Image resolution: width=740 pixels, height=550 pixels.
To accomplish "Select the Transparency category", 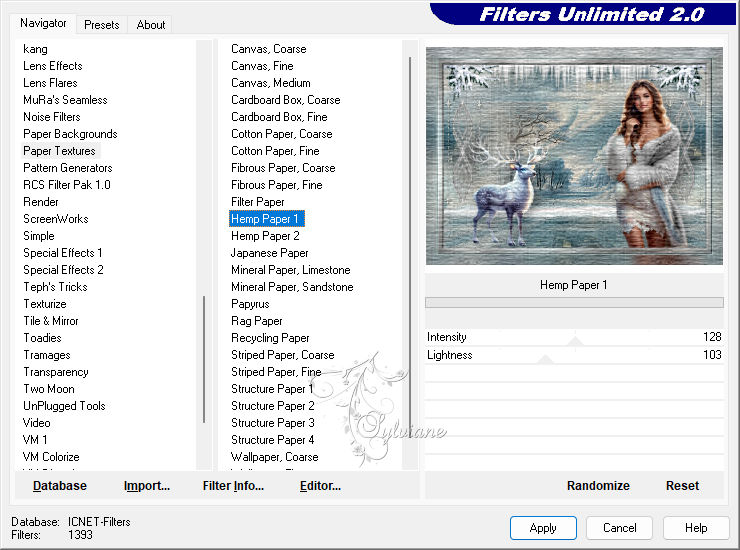I will coord(56,372).
